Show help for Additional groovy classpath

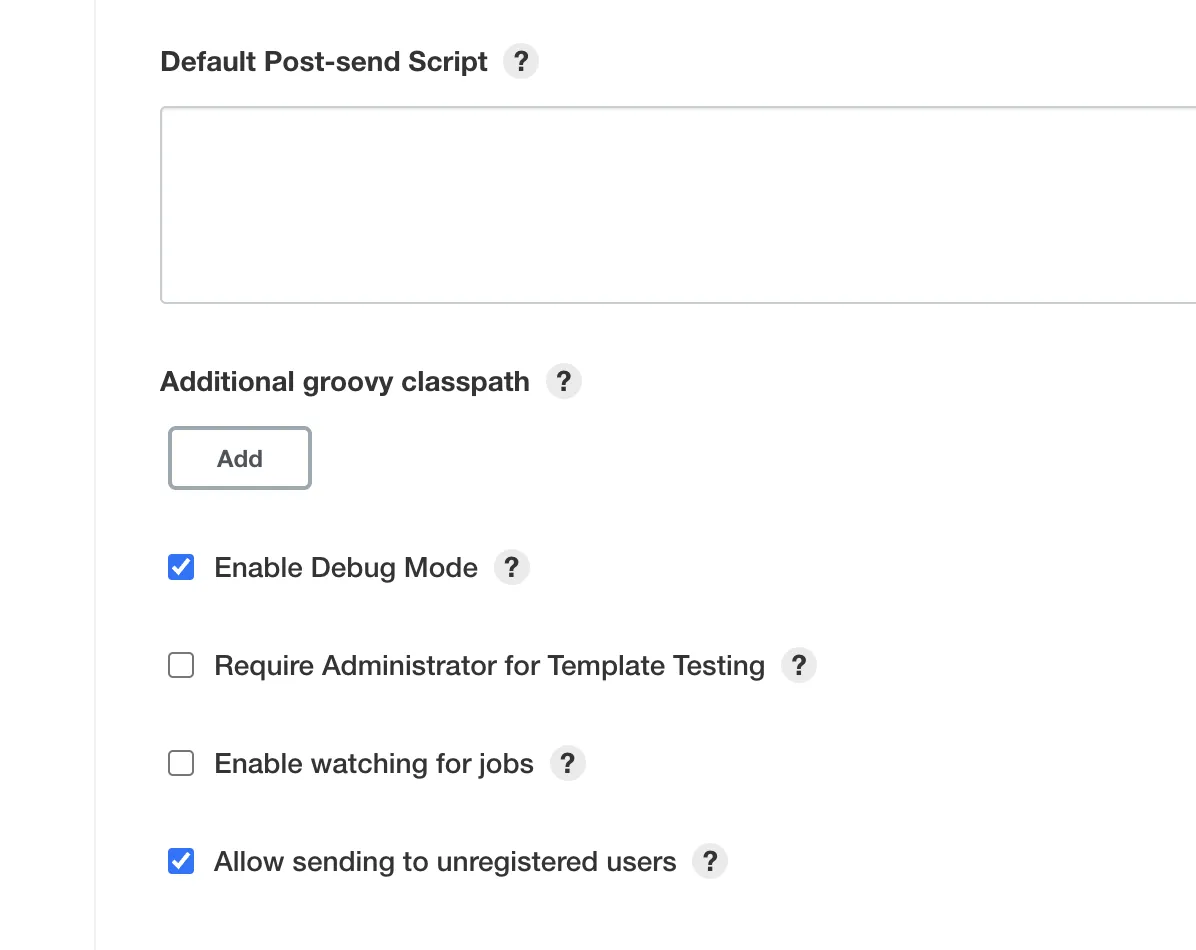tap(564, 382)
